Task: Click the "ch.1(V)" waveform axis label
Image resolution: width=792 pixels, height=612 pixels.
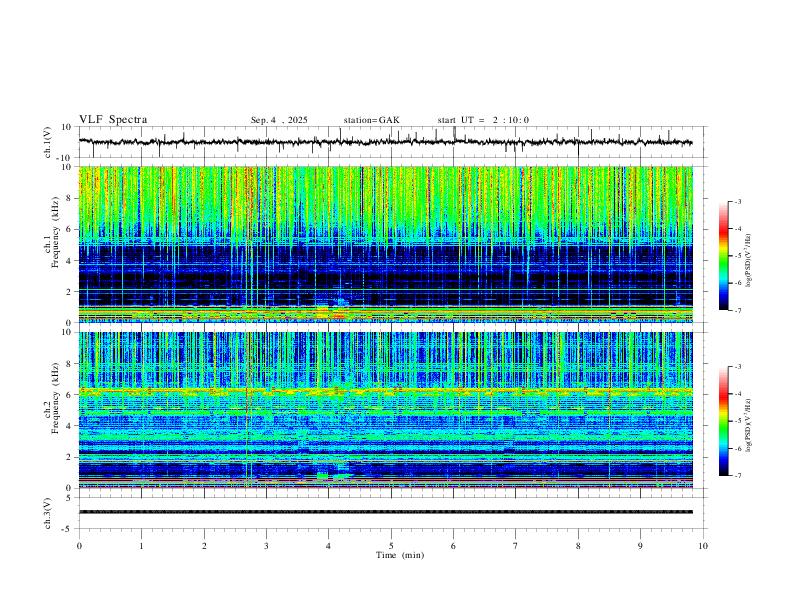Action: pyautogui.click(x=48, y=142)
